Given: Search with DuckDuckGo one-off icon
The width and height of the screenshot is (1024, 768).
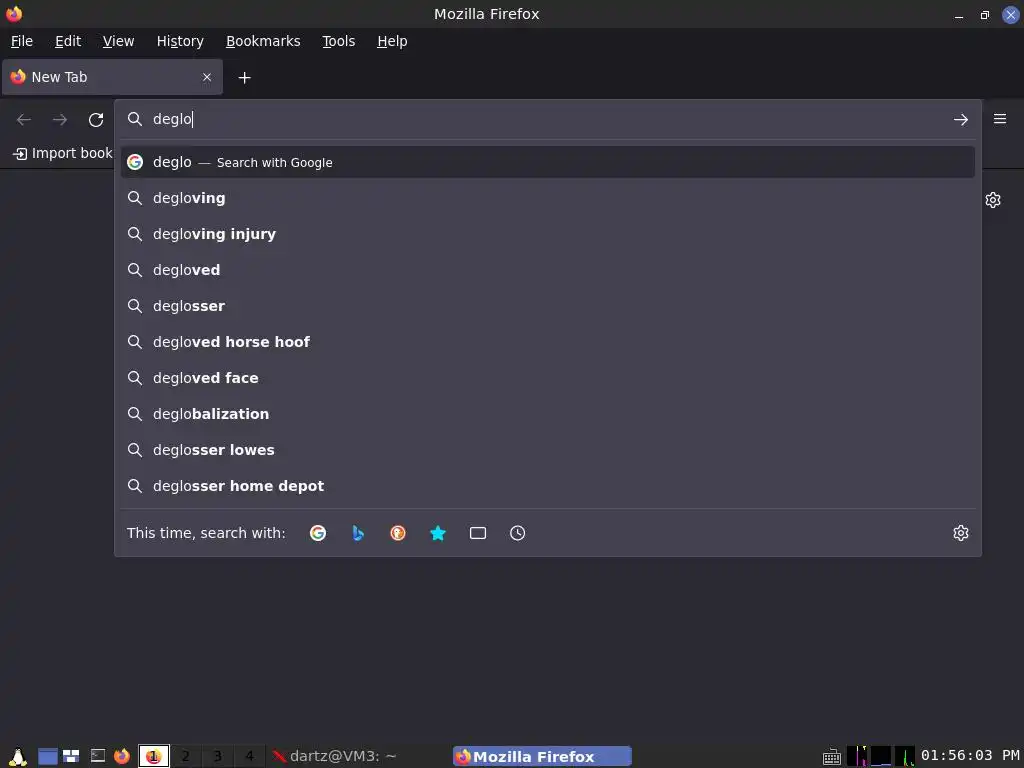Looking at the screenshot, I should click(398, 533).
